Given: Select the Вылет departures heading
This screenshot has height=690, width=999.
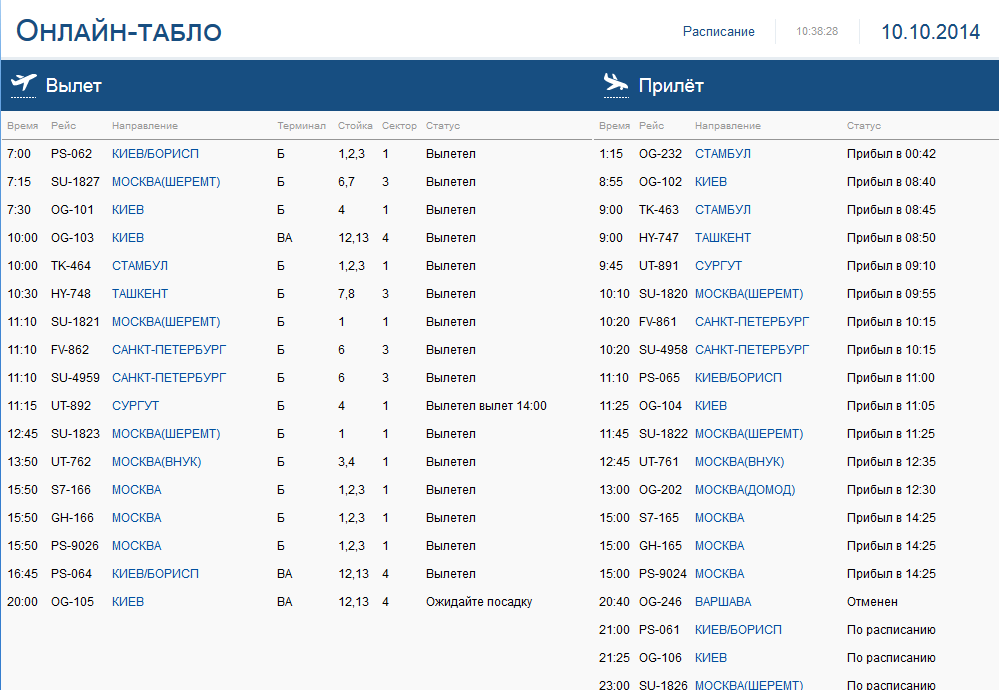Looking at the screenshot, I should [x=74, y=86].
